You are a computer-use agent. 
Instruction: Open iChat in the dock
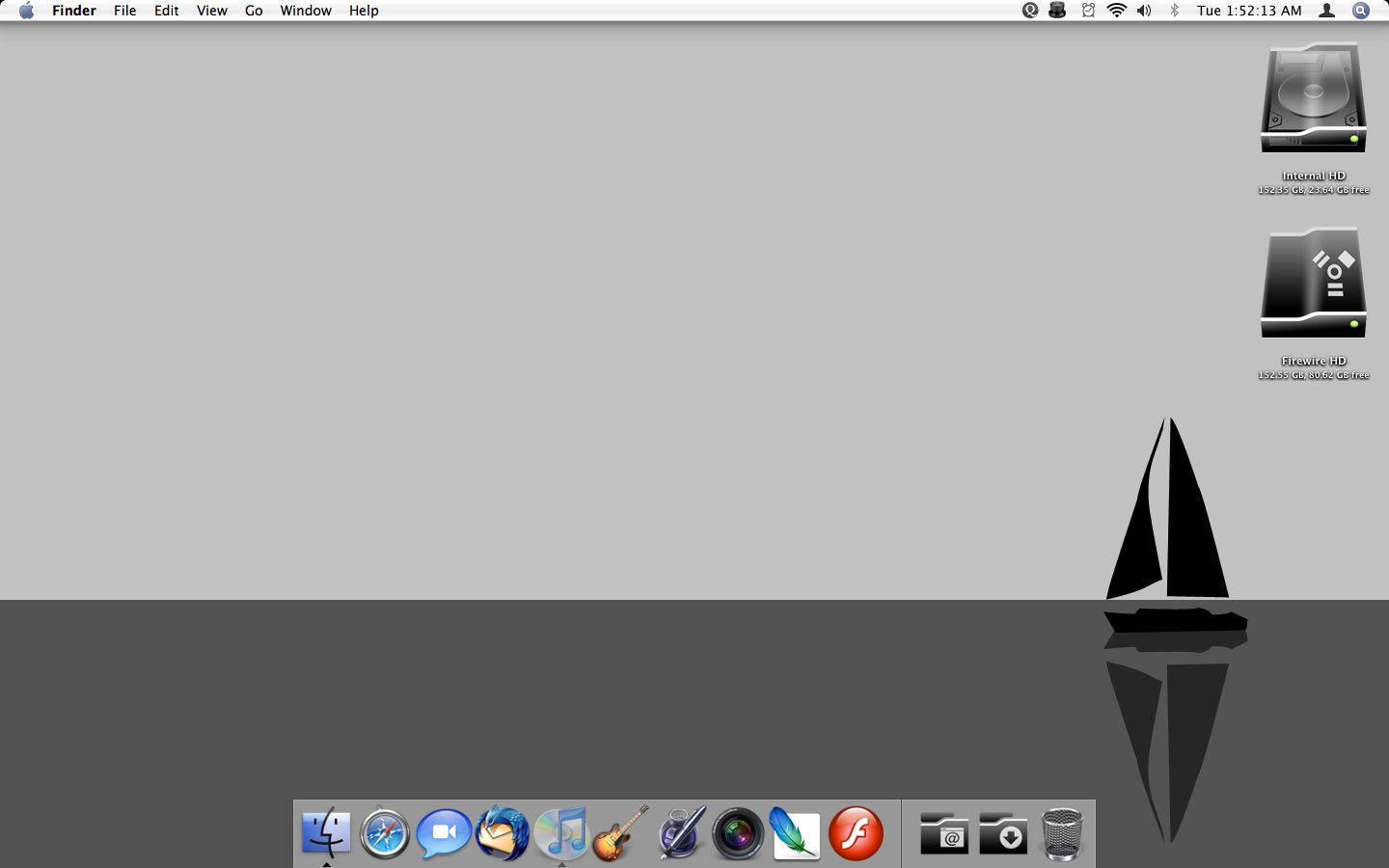(x=444, y=833)
